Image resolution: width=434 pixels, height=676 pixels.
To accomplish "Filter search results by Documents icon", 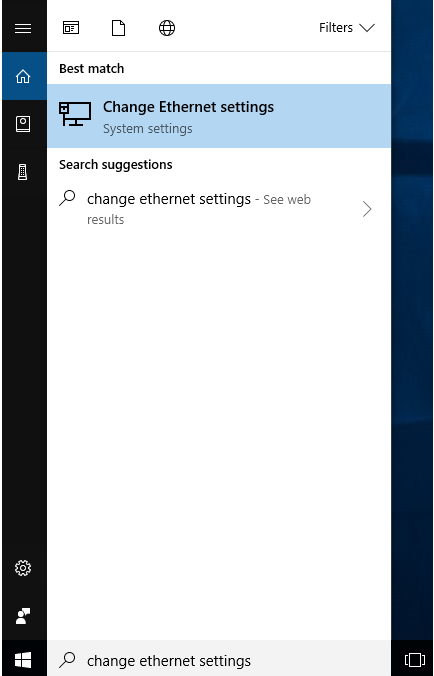I will click(118, 28).
